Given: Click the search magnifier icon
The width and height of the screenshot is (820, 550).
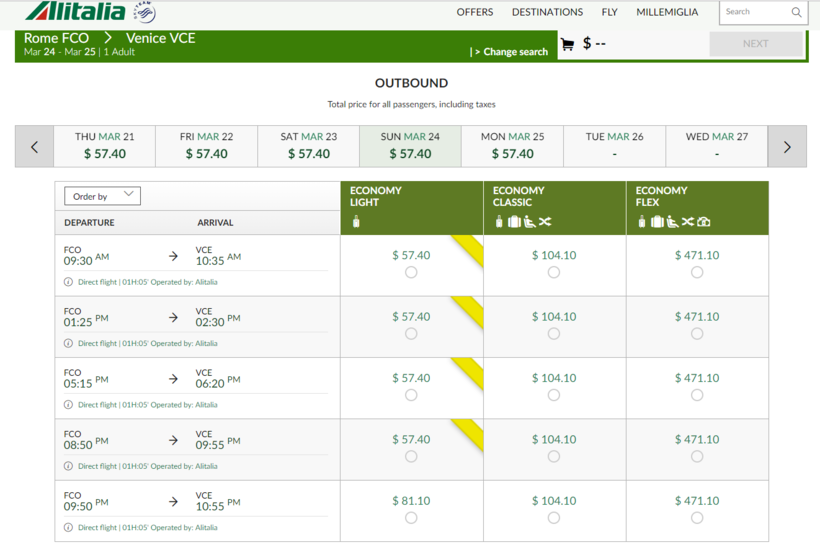Looking at the screenshot, I should point(796,13).
